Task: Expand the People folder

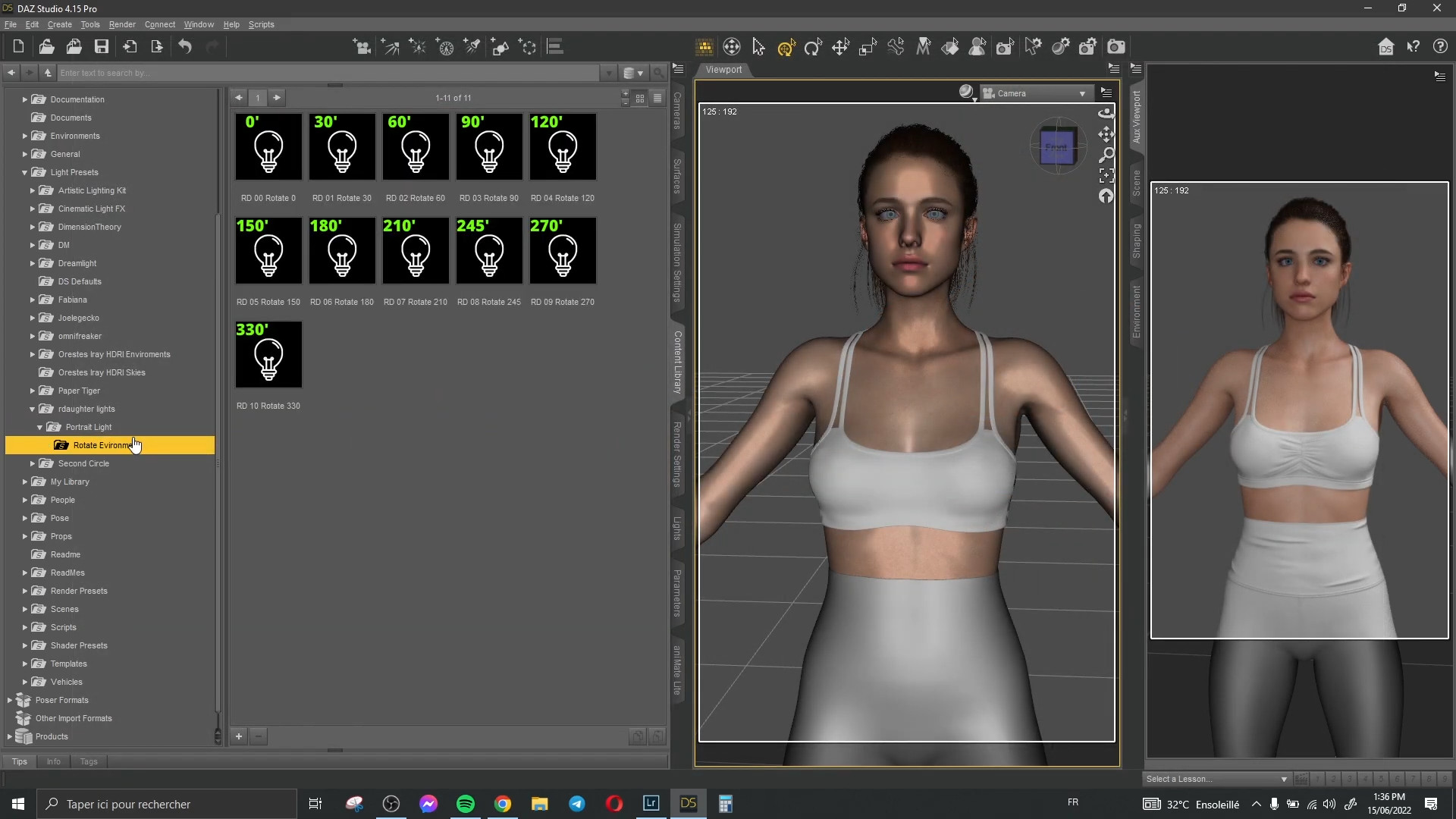Action: [x=24, y=500]
